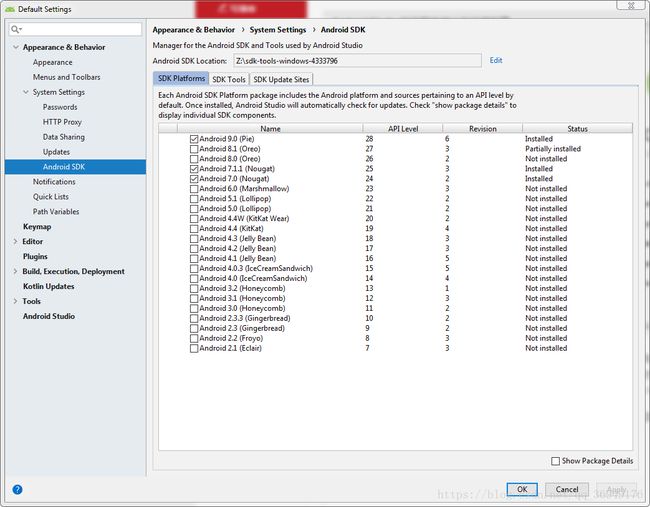Click the Cancel button
The width and height of the screenshot is (650, 507).
[567, 489]
